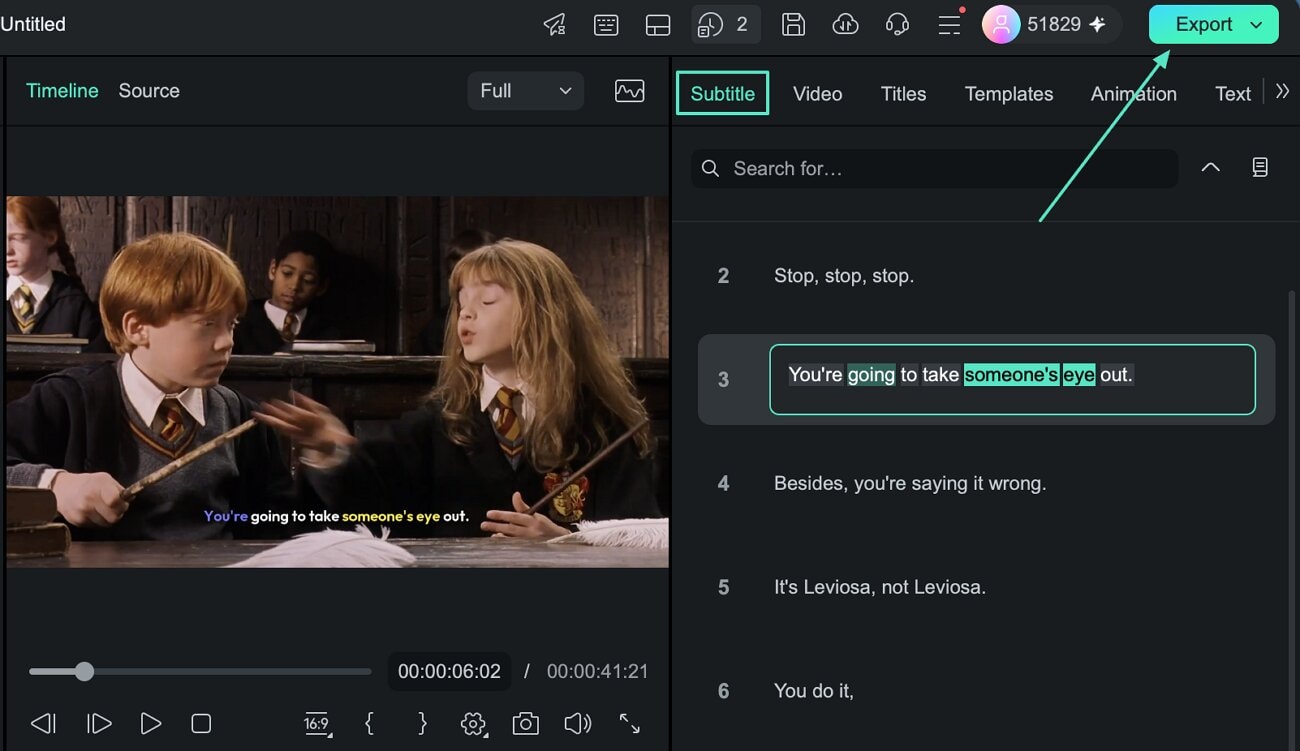Switch the panel layout icon
Image resolution: width=1300 pixels, height=751 pixels.
658,25
